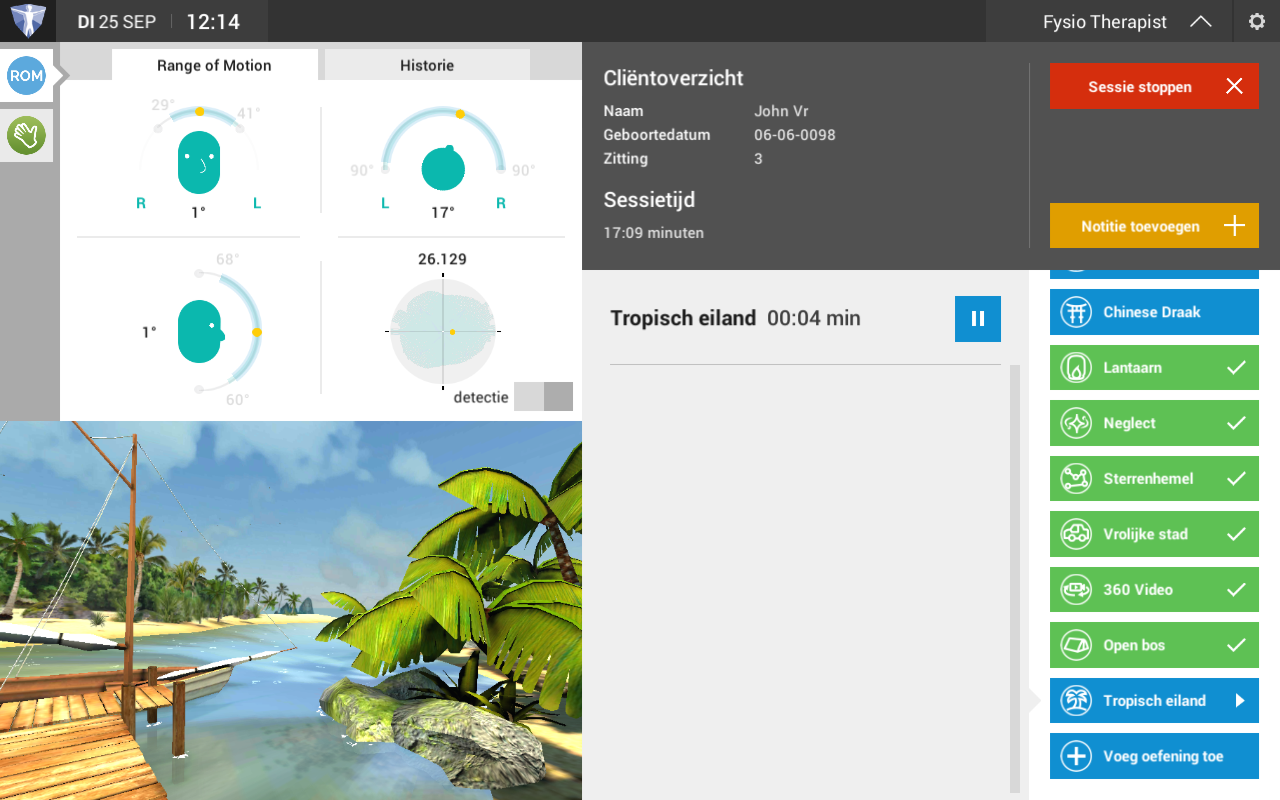The height and width of the screenshot is (800, 1280).
Task: Click the X icon on Sessie stoppen
Action: point(1235,86)
